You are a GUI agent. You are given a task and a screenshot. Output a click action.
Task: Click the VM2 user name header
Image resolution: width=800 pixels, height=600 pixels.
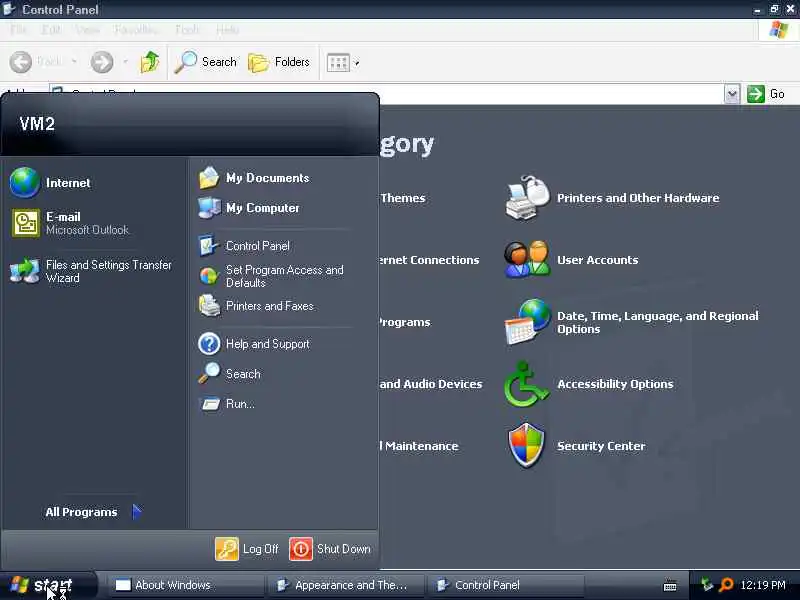click(x=37, y=124)
